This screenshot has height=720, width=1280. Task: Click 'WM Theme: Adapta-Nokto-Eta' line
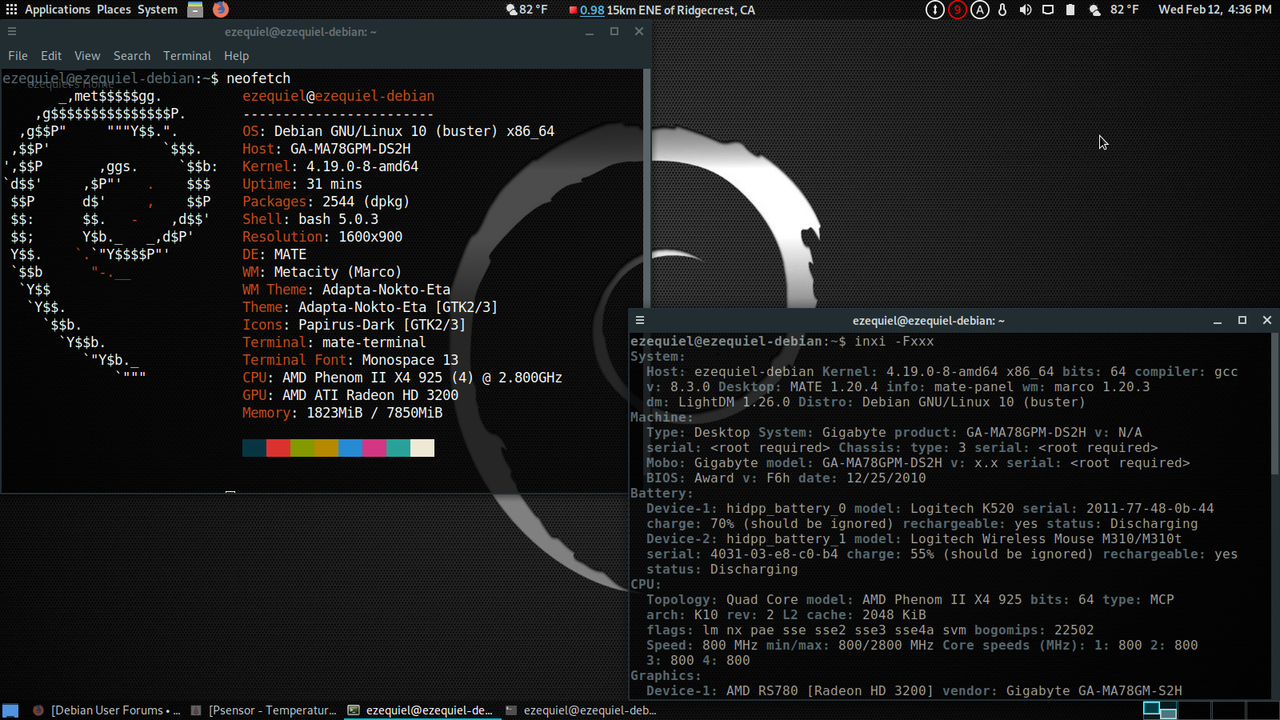[346, 289]
